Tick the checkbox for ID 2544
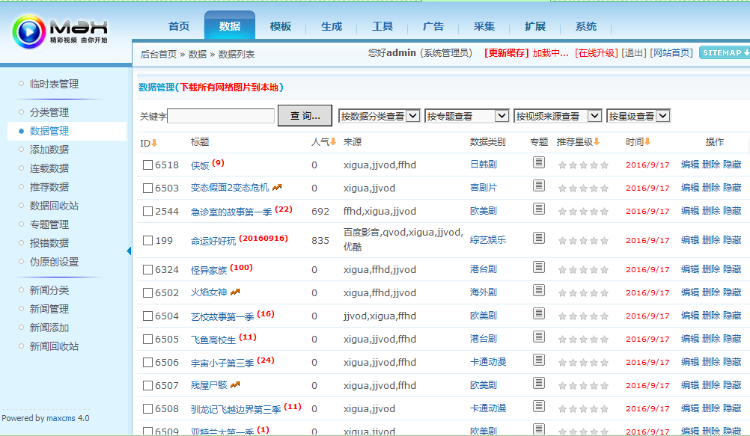The image size is (750, 436). tap(148, 211)
